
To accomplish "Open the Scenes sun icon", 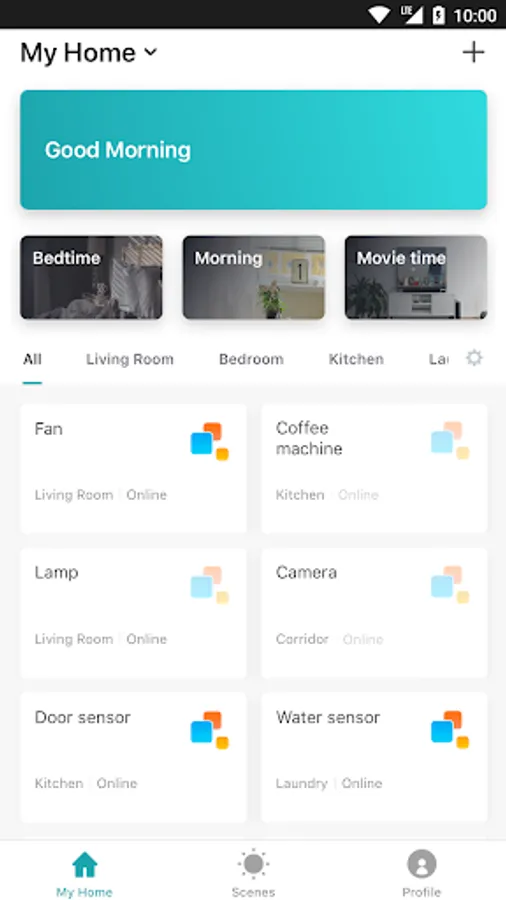I will (x=253, y=864).
